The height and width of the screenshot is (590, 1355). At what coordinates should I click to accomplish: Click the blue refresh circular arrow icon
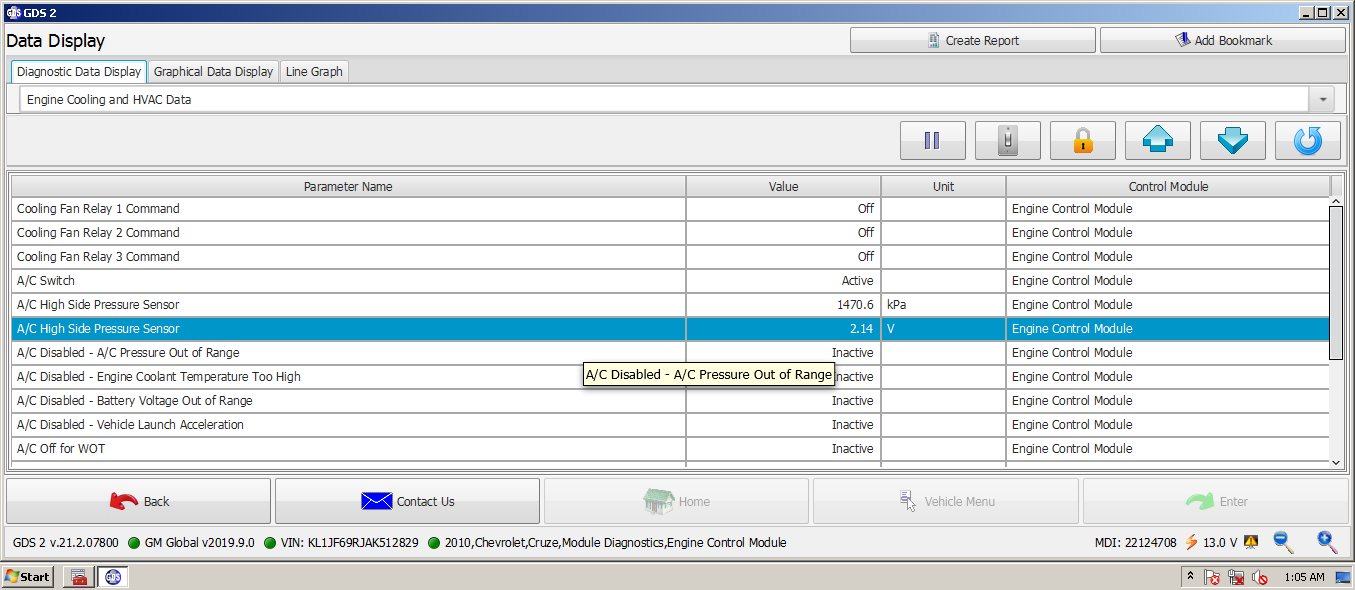pos(1307,141)
